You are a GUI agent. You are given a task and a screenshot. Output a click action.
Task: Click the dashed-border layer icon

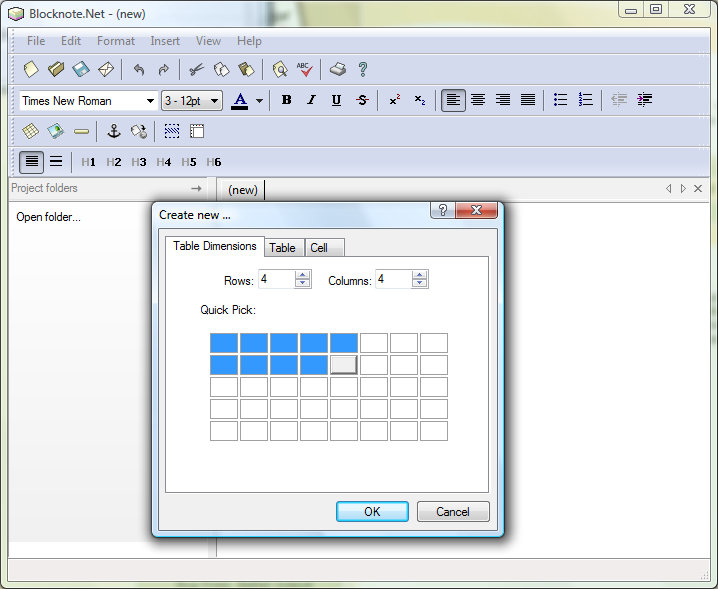coord(172,131)
